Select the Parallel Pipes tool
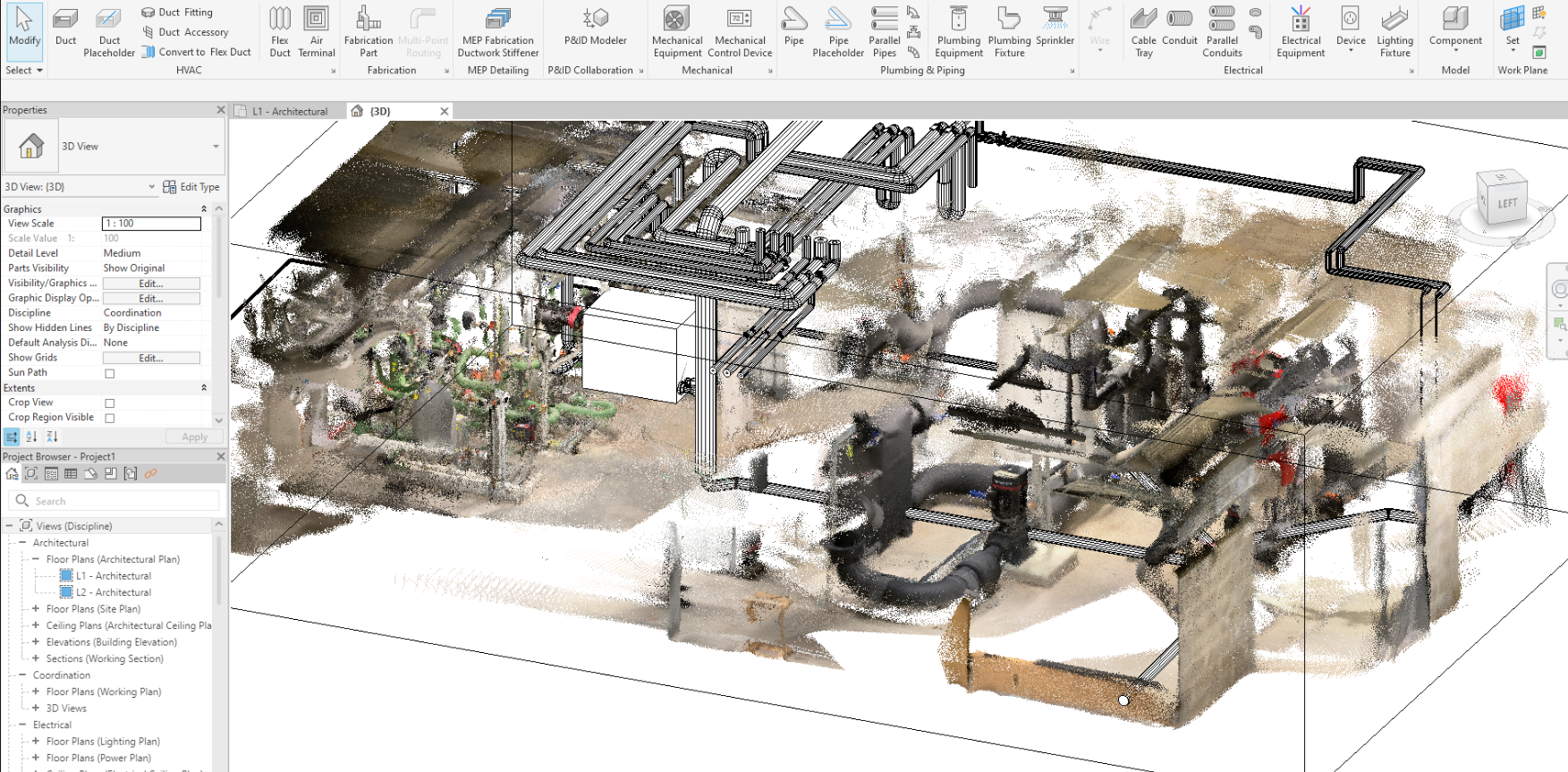The image size is (1568, 772). (885, 32)
